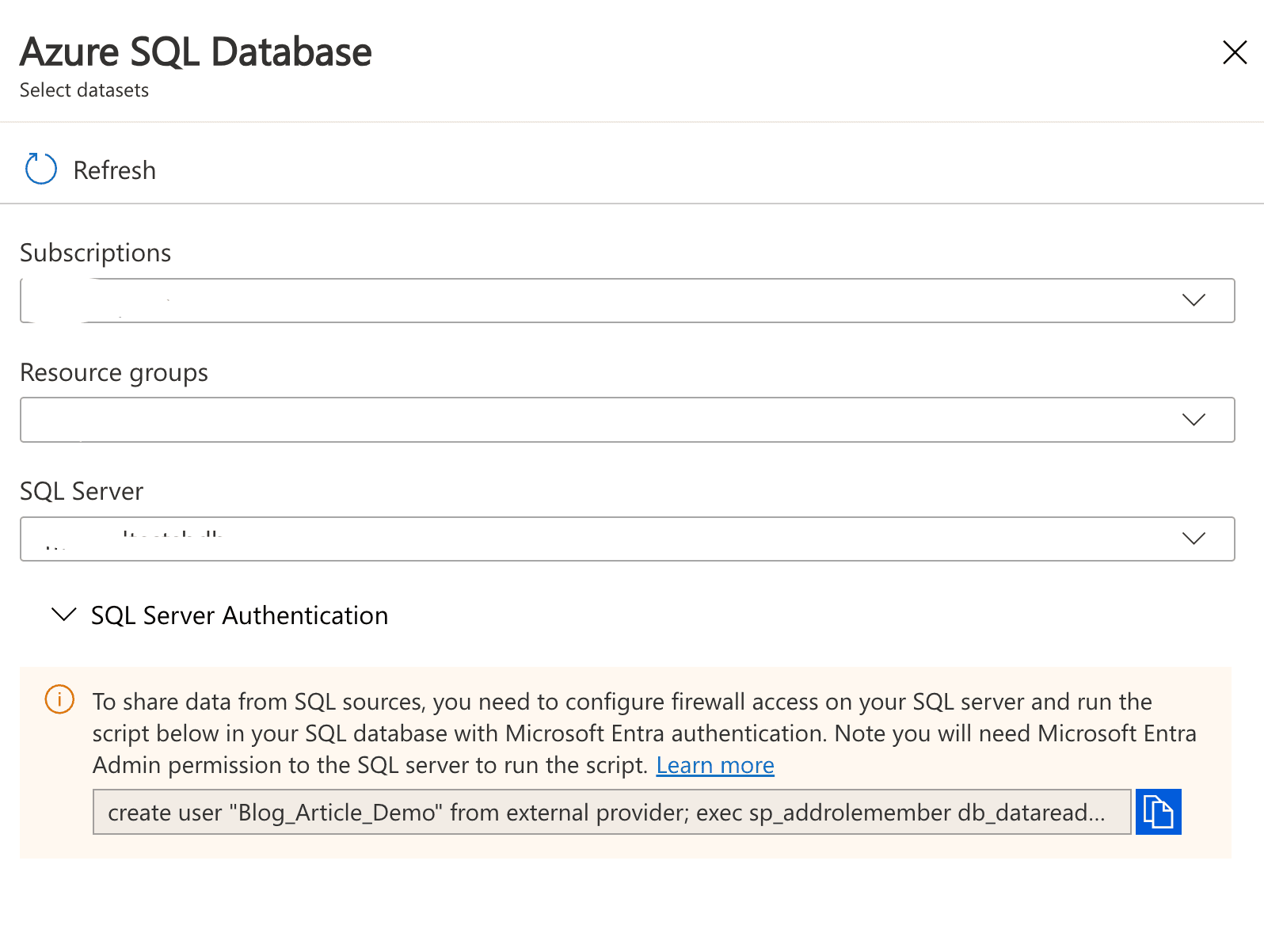Click the Refresh circular arrow icon

click(x=41, y=169)
